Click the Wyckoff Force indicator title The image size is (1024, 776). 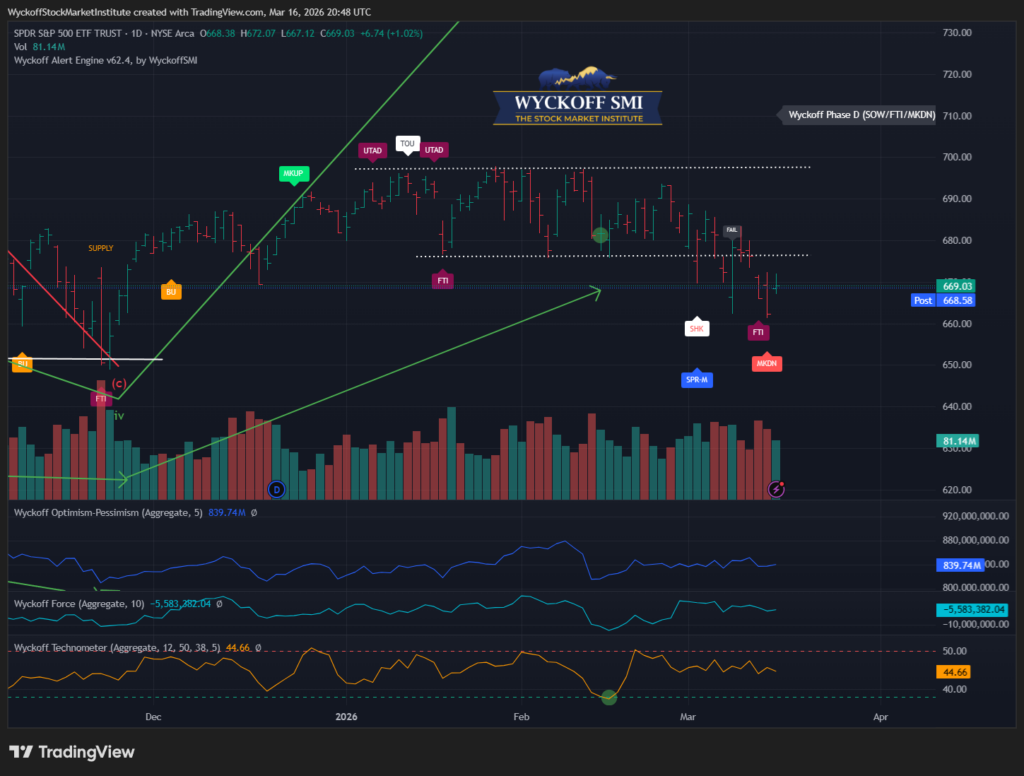tap(80, 603)
